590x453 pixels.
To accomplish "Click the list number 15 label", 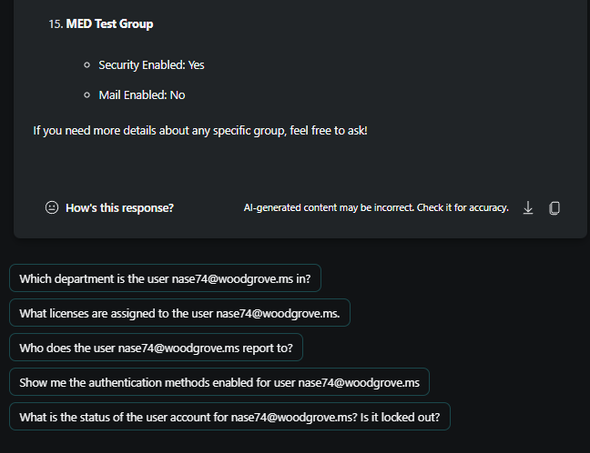I will coord(56,24).
